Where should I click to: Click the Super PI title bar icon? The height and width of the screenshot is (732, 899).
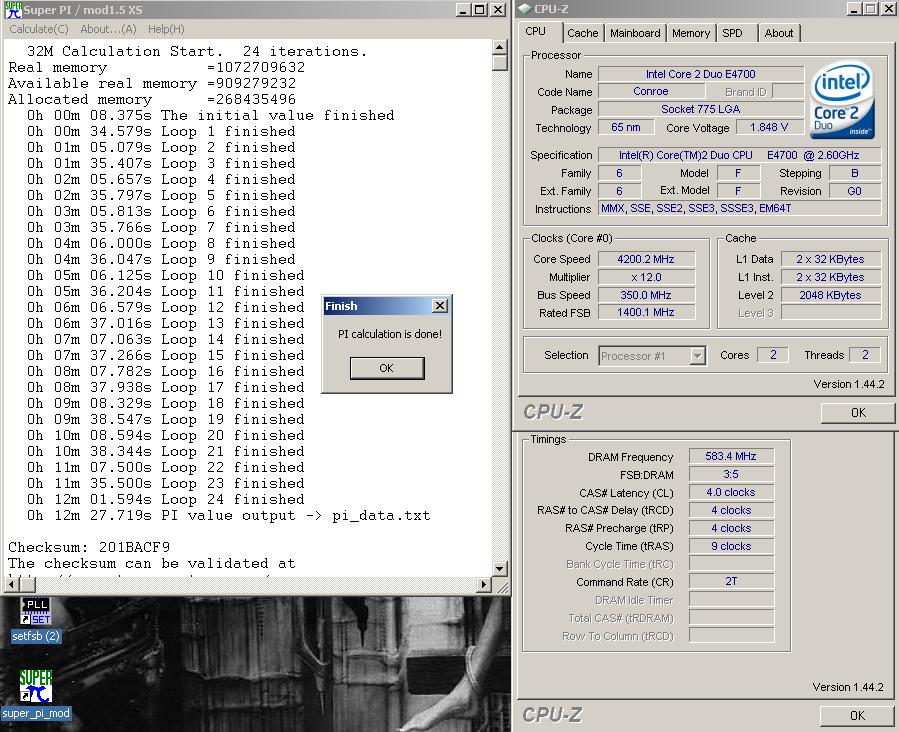pos(13,10)
